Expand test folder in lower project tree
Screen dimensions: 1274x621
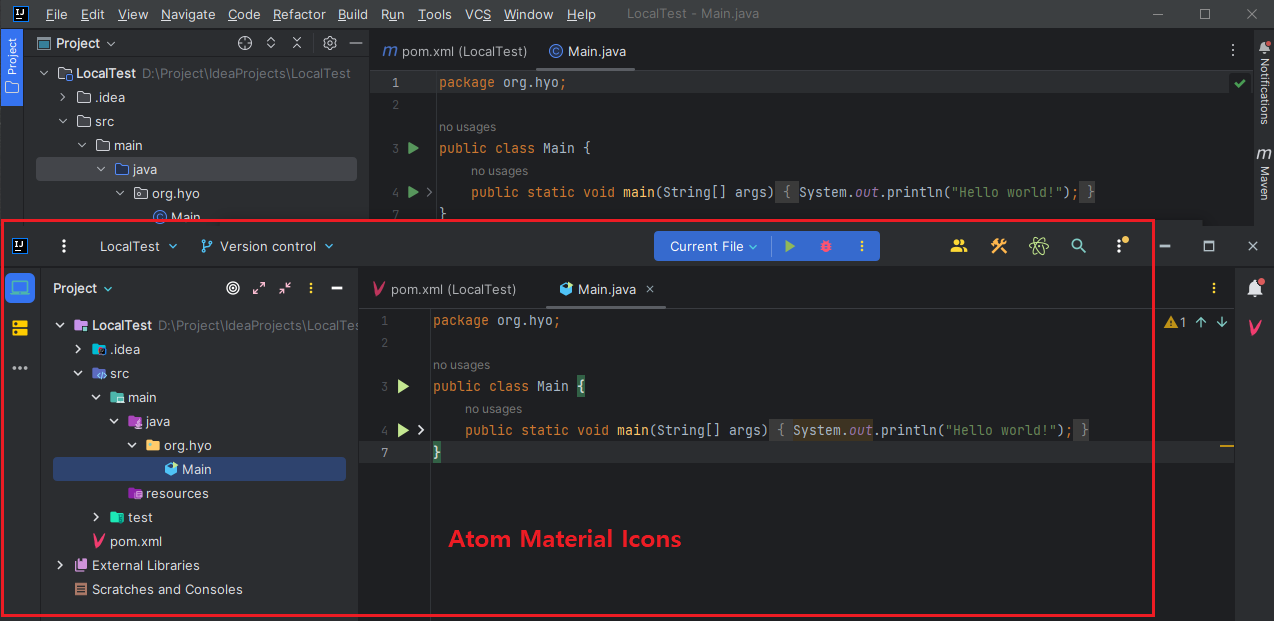click(x=96, y=517)
